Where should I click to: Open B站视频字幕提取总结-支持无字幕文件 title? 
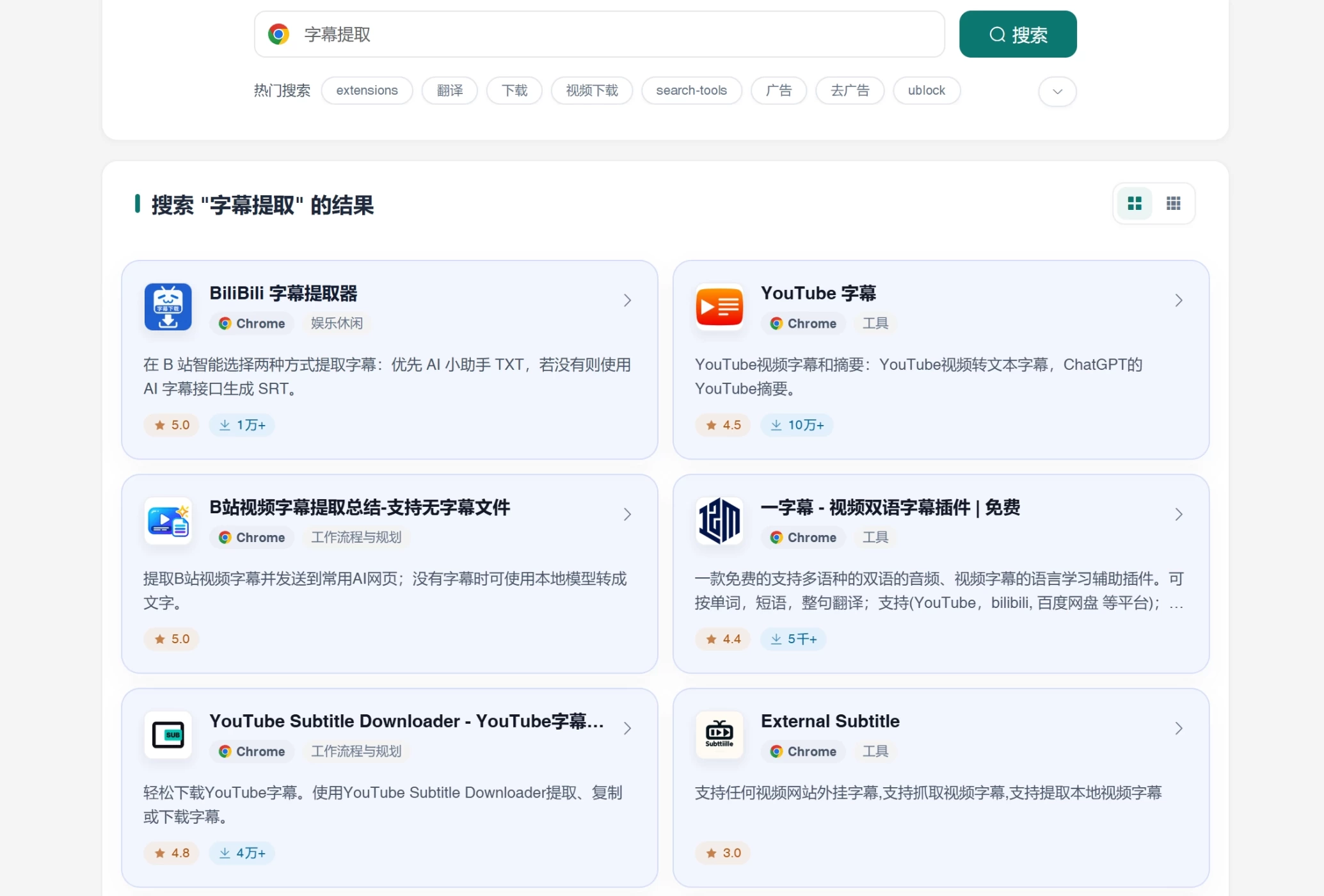click(x=360, y=508)
